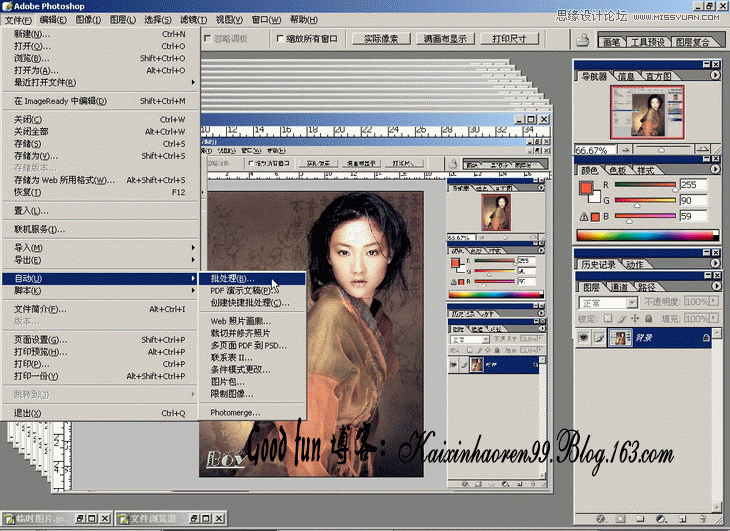Open the 不透明度 opacity slider arrow
The image size is (730, 531).
coord(714,302)
